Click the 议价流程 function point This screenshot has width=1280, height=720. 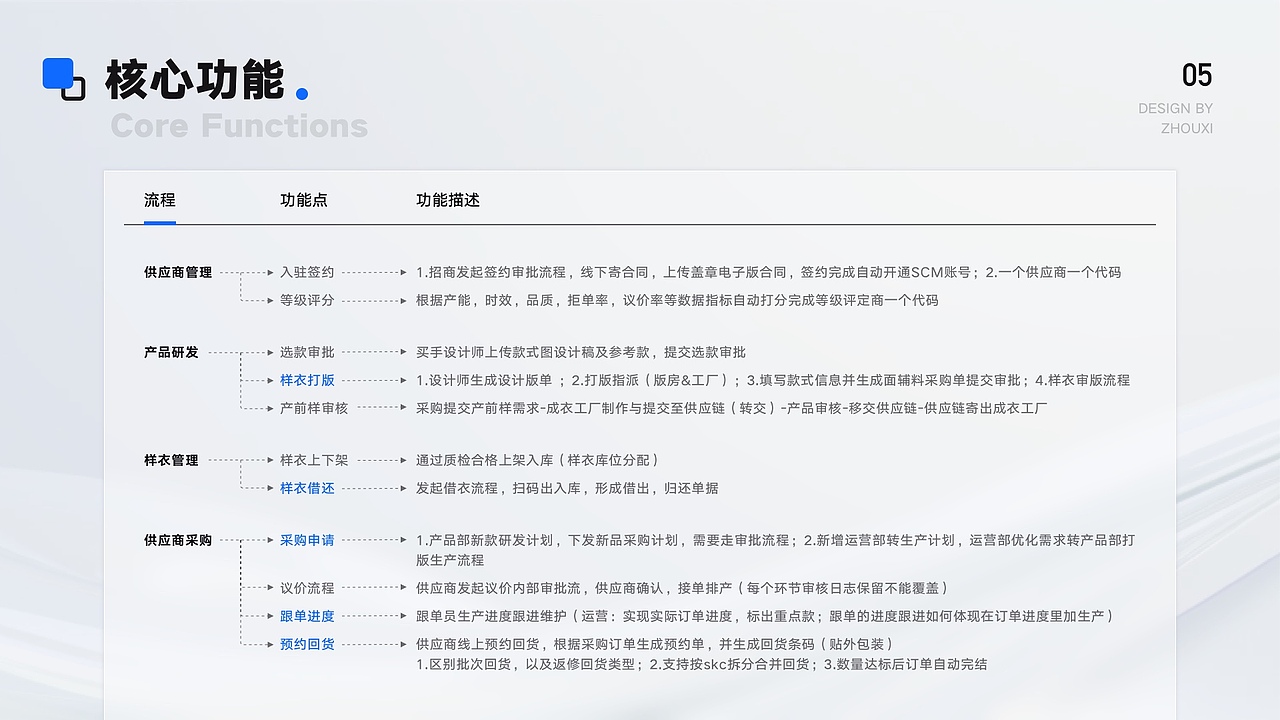click(x=307, y=588)
